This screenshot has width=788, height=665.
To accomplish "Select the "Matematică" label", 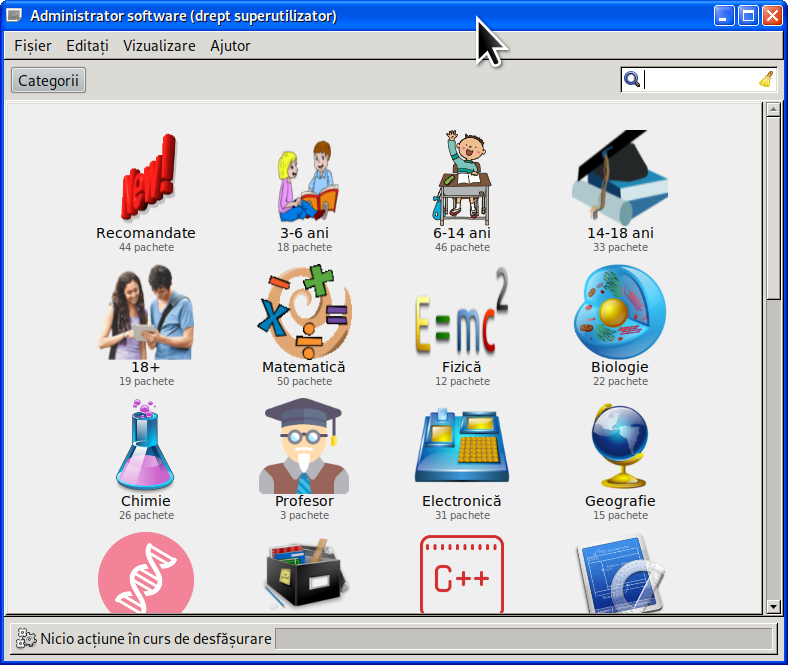I will click(304, 367).
